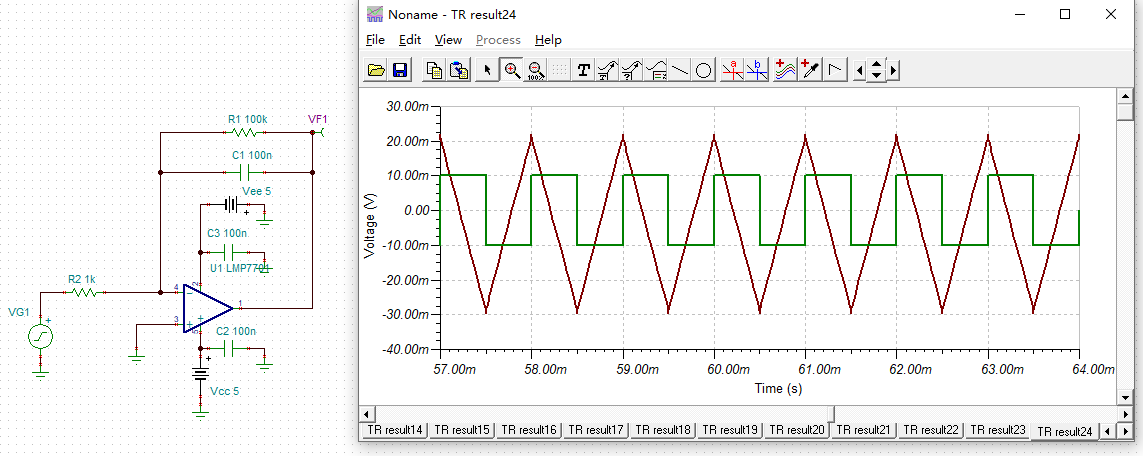Click the up arrow toolbar stepper
This screenshot has width=1143, height=456.
pyautogui.click(x=876, y=65)
